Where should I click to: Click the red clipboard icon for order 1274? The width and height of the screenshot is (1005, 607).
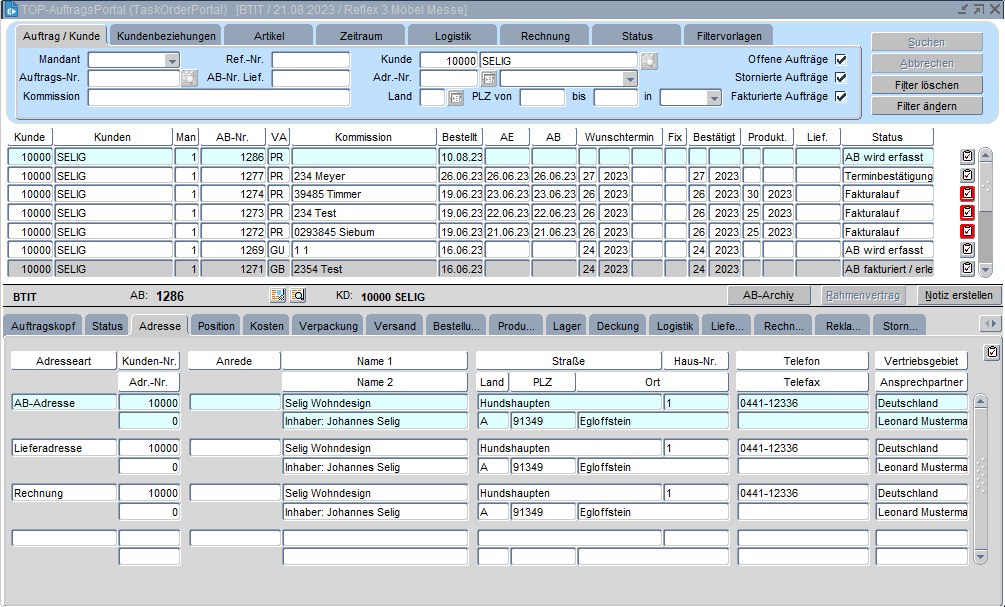967,194
